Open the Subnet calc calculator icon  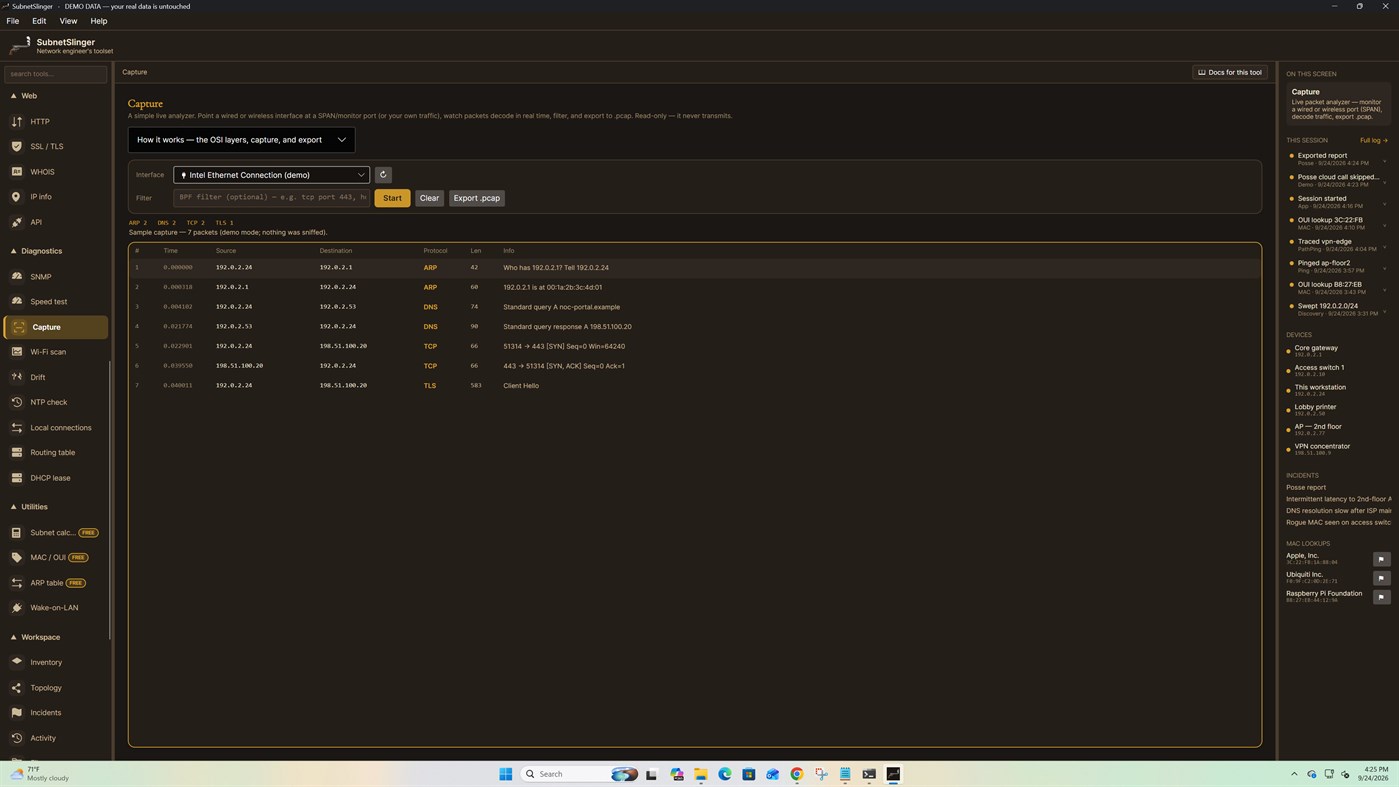point(17,533)
